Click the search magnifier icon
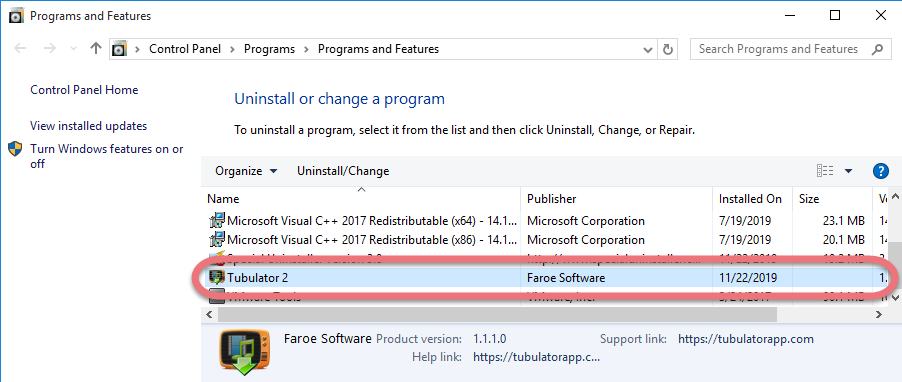902x382 pixels. click(x=877, y=49)
